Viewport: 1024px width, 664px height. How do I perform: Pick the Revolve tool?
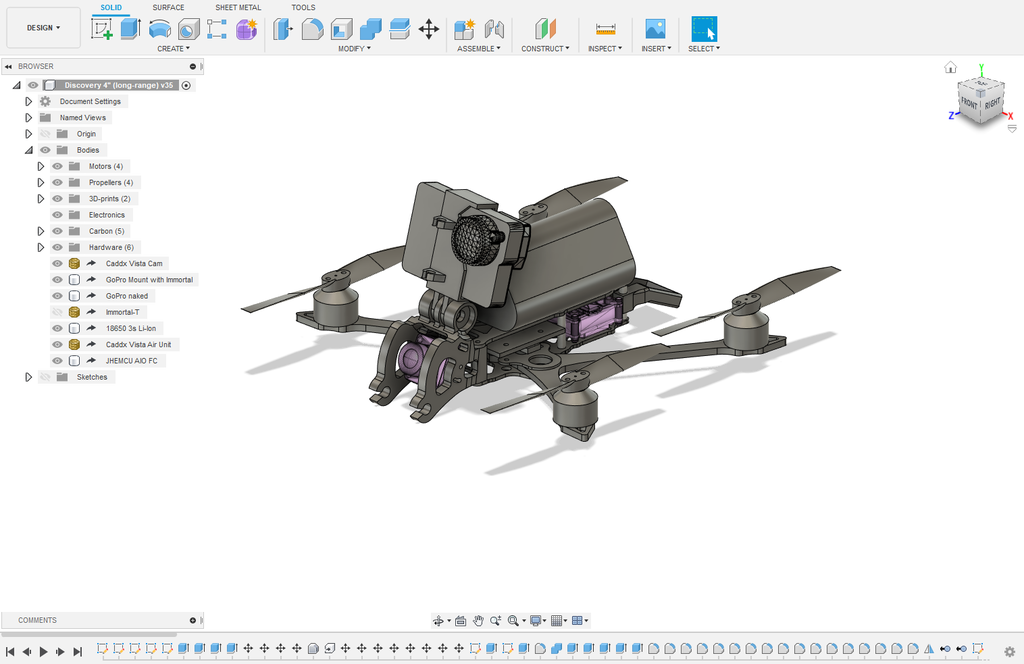[159, 29]
